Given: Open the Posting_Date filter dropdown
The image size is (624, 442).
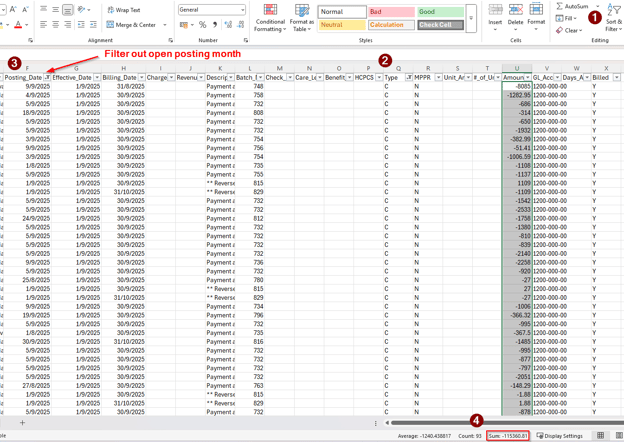Looking at the screenshot, I should (x=47, y=77).
